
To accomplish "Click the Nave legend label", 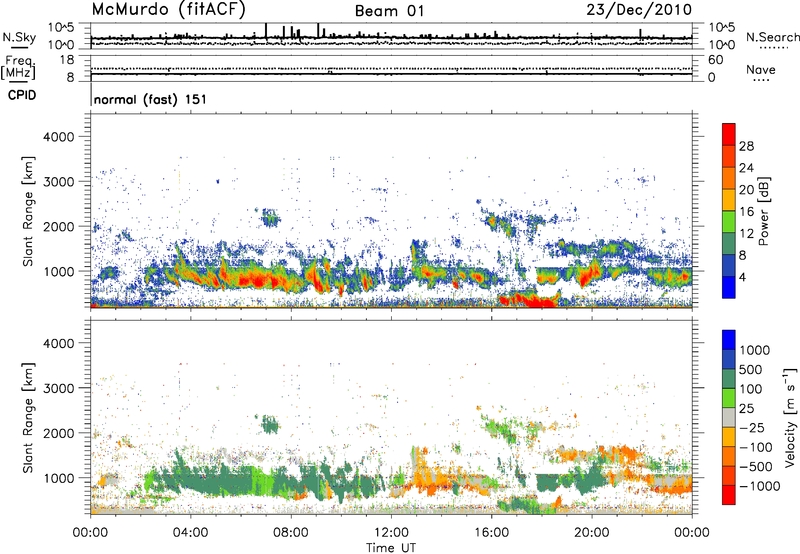I will (760, 69).
